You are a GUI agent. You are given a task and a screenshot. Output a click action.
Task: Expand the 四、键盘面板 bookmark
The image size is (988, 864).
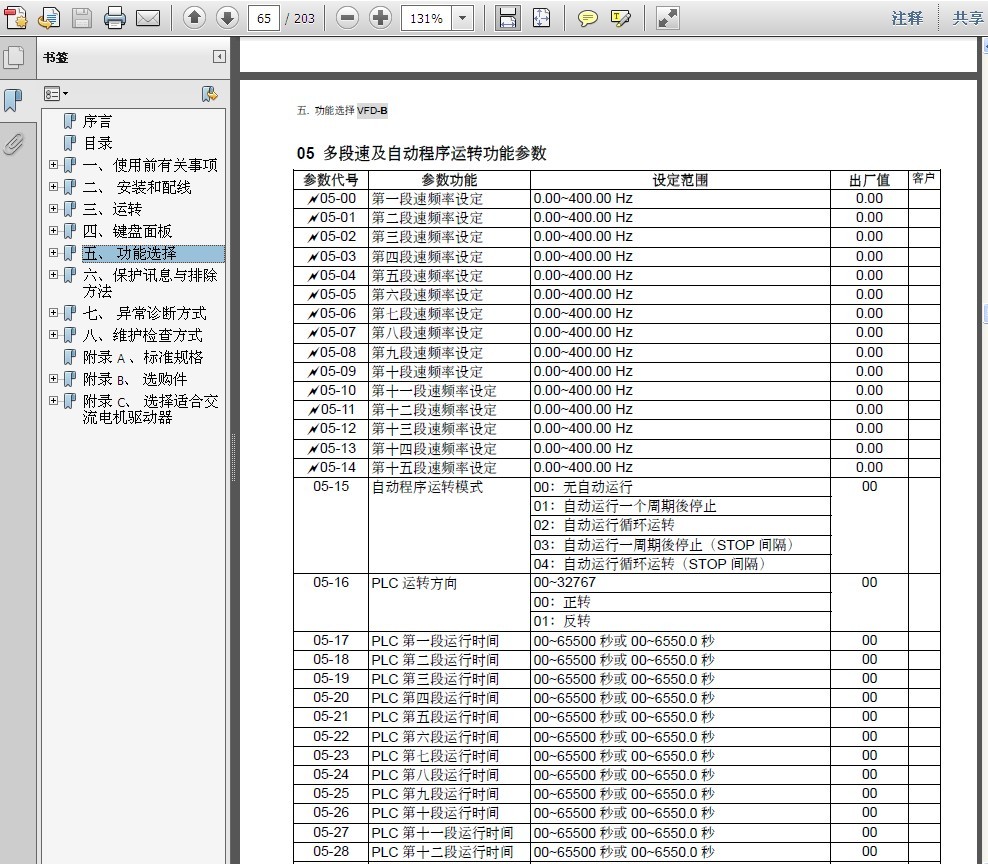[x=54, y=232]
